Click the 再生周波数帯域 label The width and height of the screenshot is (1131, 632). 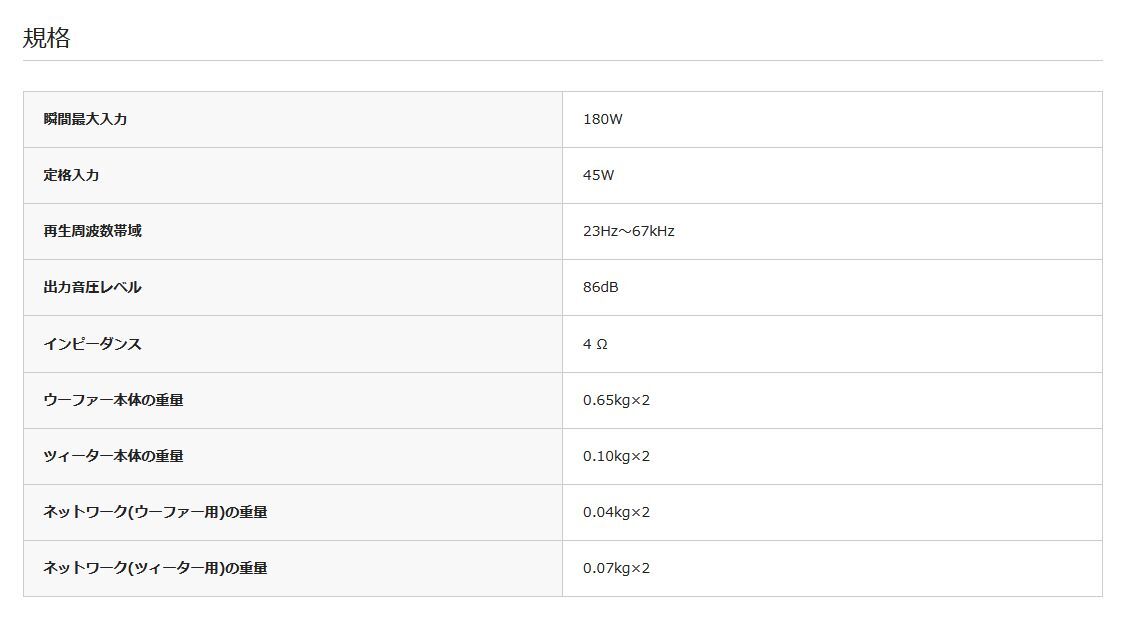click(x=92, y=231)
